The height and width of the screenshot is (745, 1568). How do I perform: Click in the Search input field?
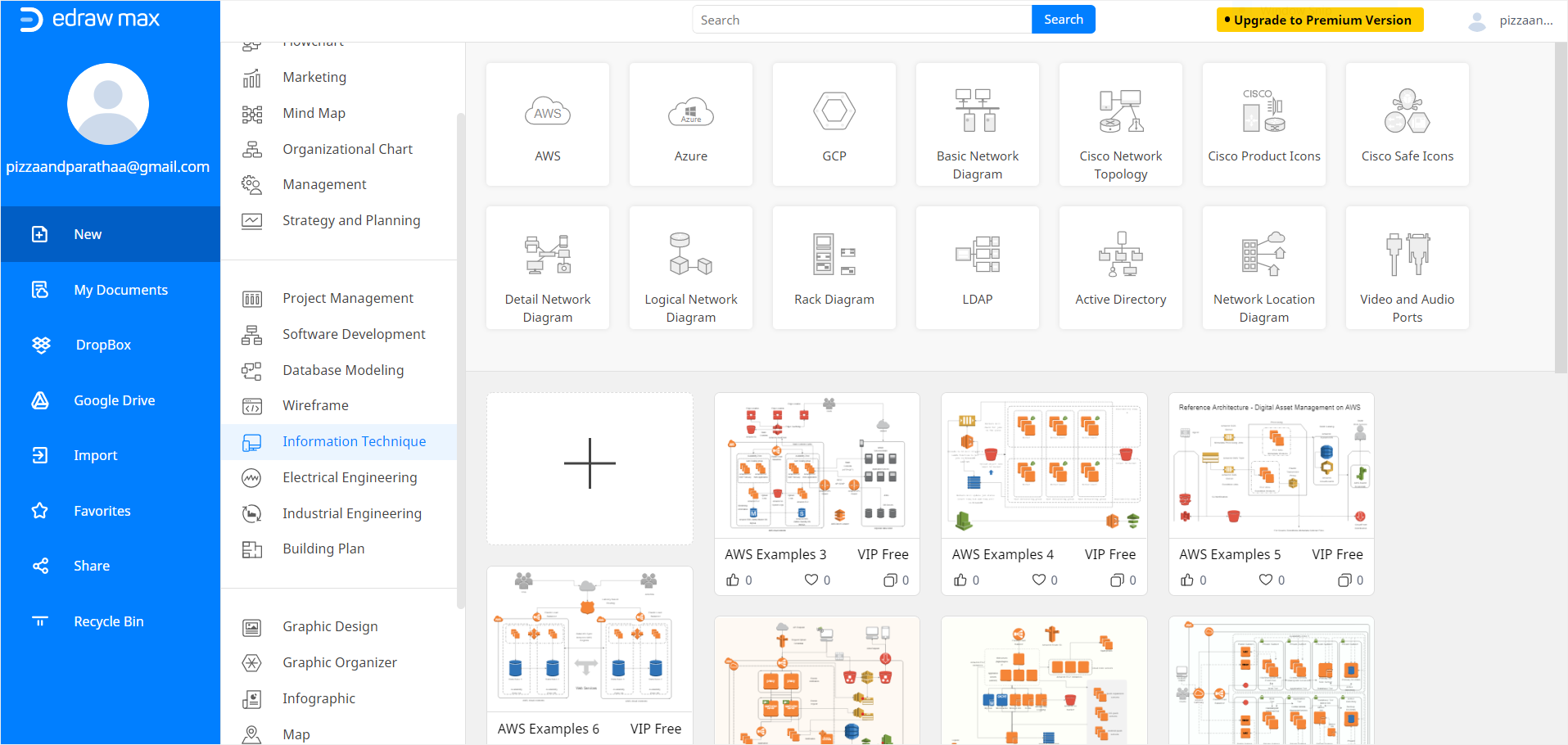pyautogui.click(x=861, y=20)
